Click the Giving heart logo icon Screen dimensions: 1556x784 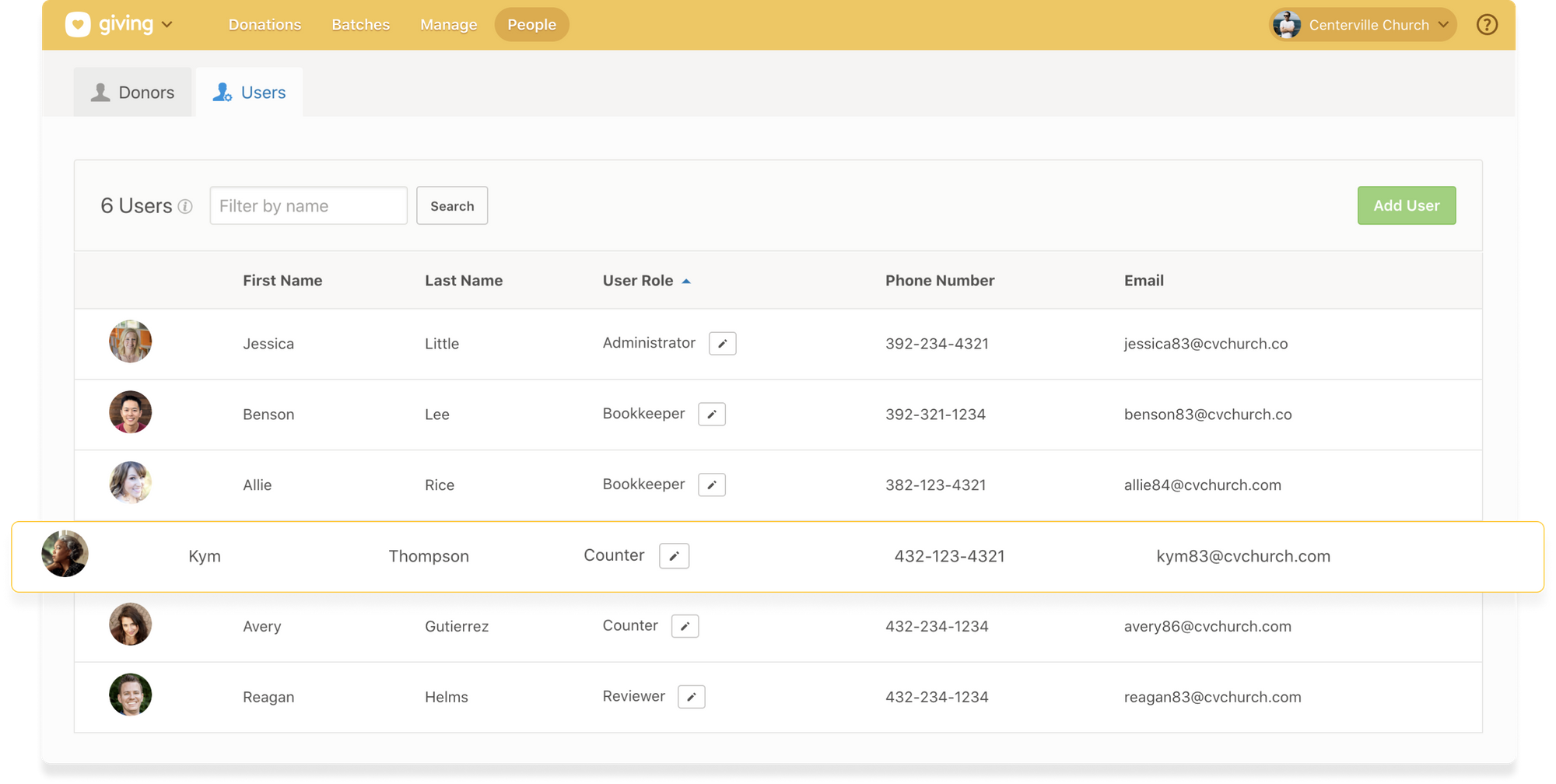78,25
